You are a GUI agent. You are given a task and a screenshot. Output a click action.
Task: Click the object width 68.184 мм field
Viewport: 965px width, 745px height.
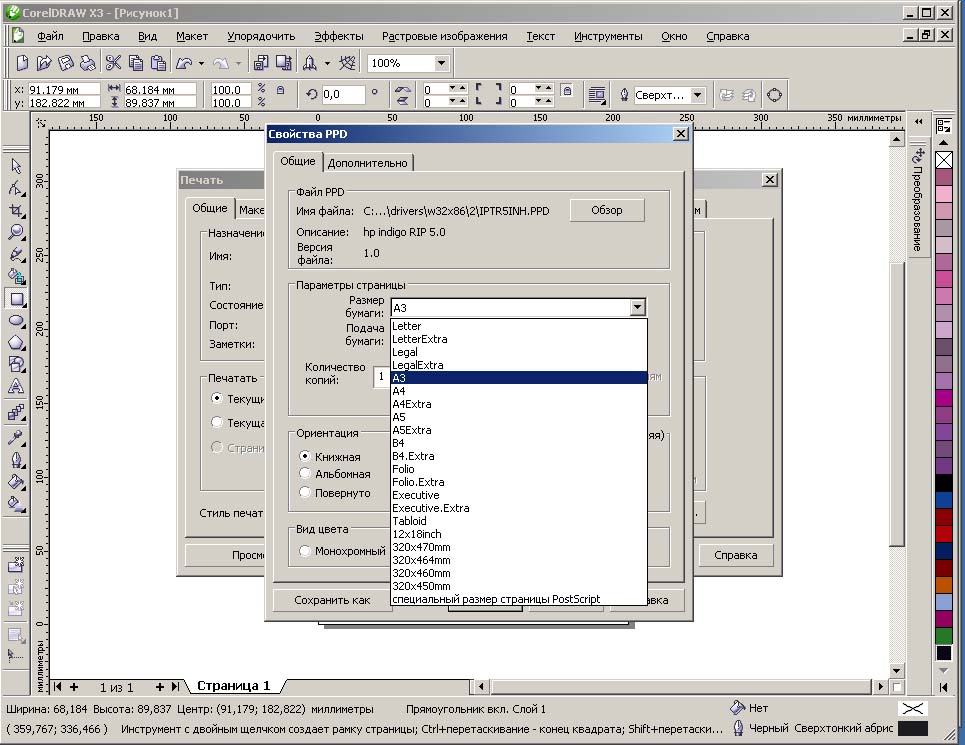(x=159, y=90)
